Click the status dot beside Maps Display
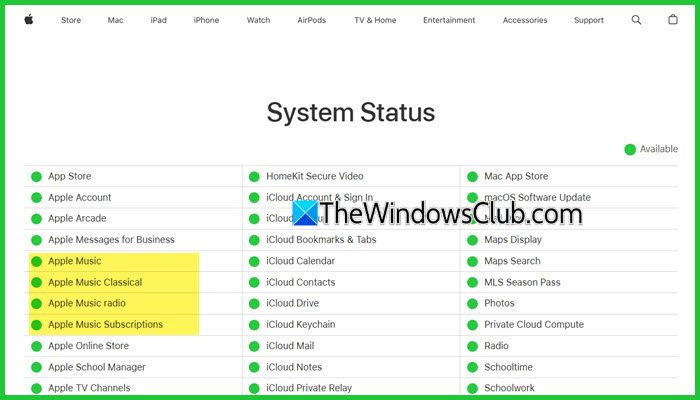 [472, 240]
